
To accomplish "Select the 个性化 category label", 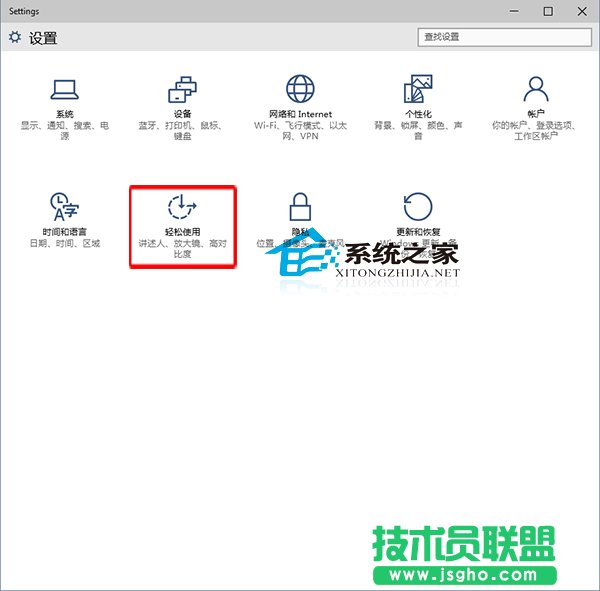I will click(x=418, y=114).
